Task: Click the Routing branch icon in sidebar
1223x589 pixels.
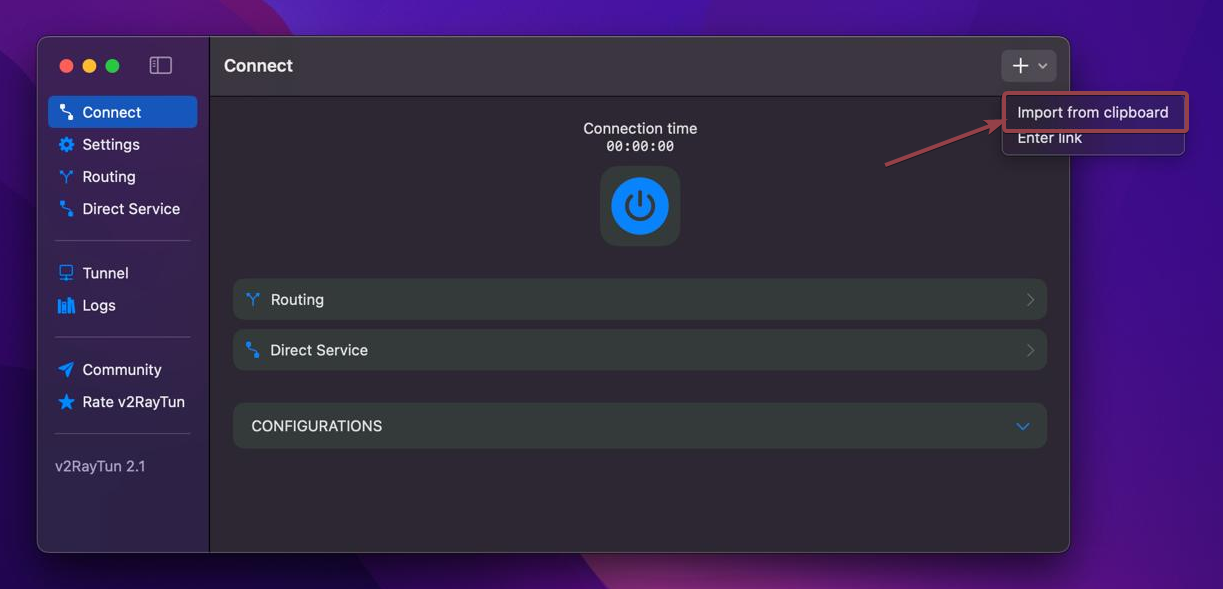Action: click(x=65, y=176)
